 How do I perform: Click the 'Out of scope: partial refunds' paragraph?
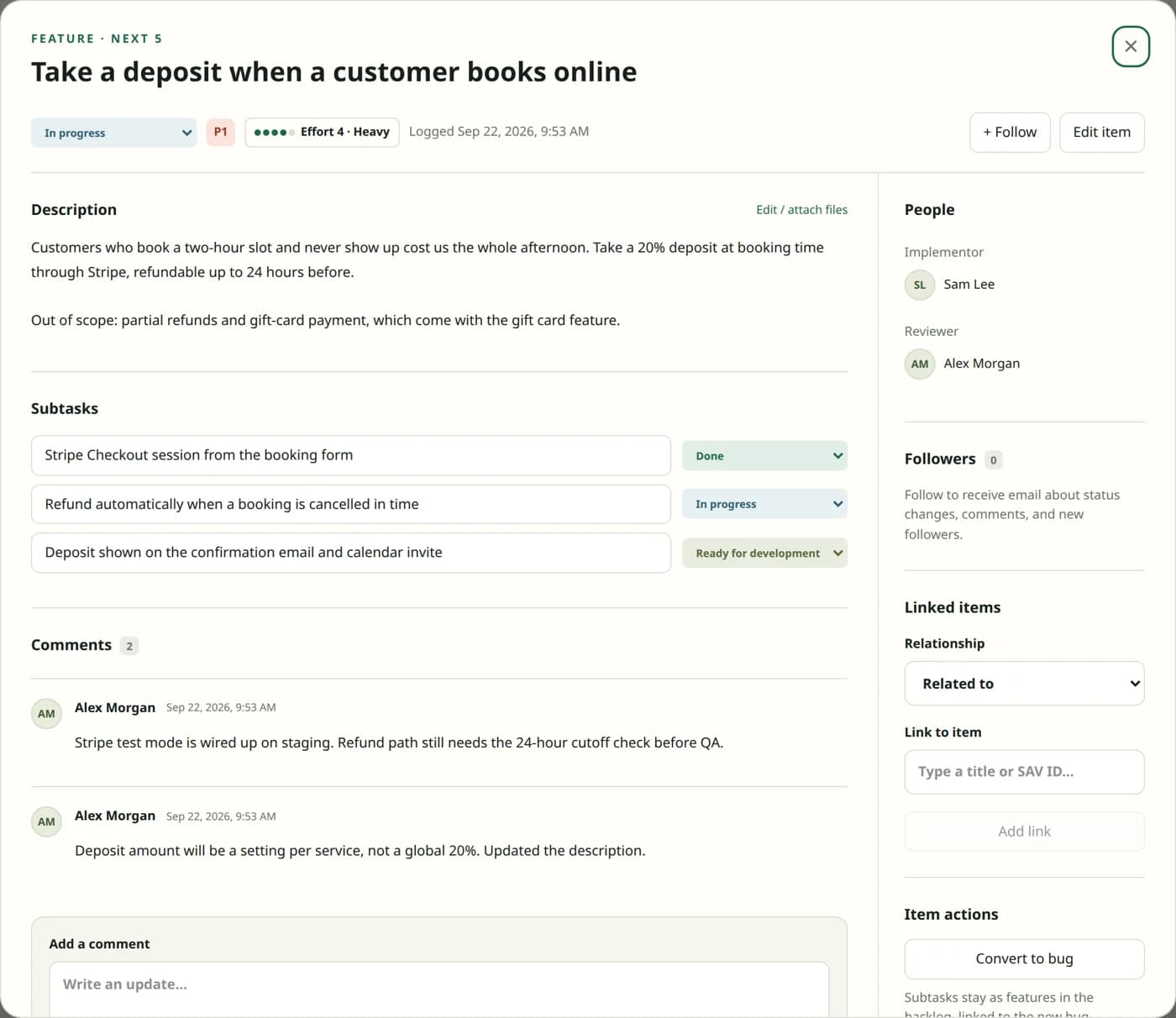click(325, 320)
